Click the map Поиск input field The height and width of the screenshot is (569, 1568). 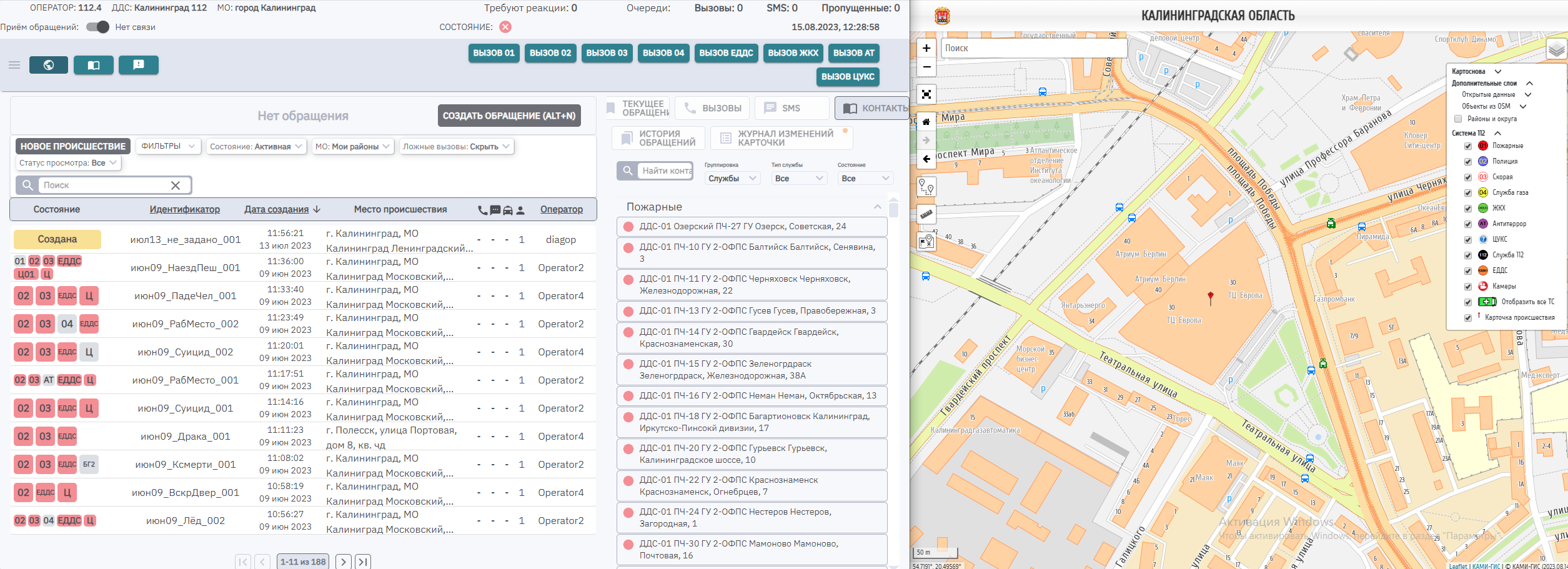pyautogui.click(x=1034, y=48)
